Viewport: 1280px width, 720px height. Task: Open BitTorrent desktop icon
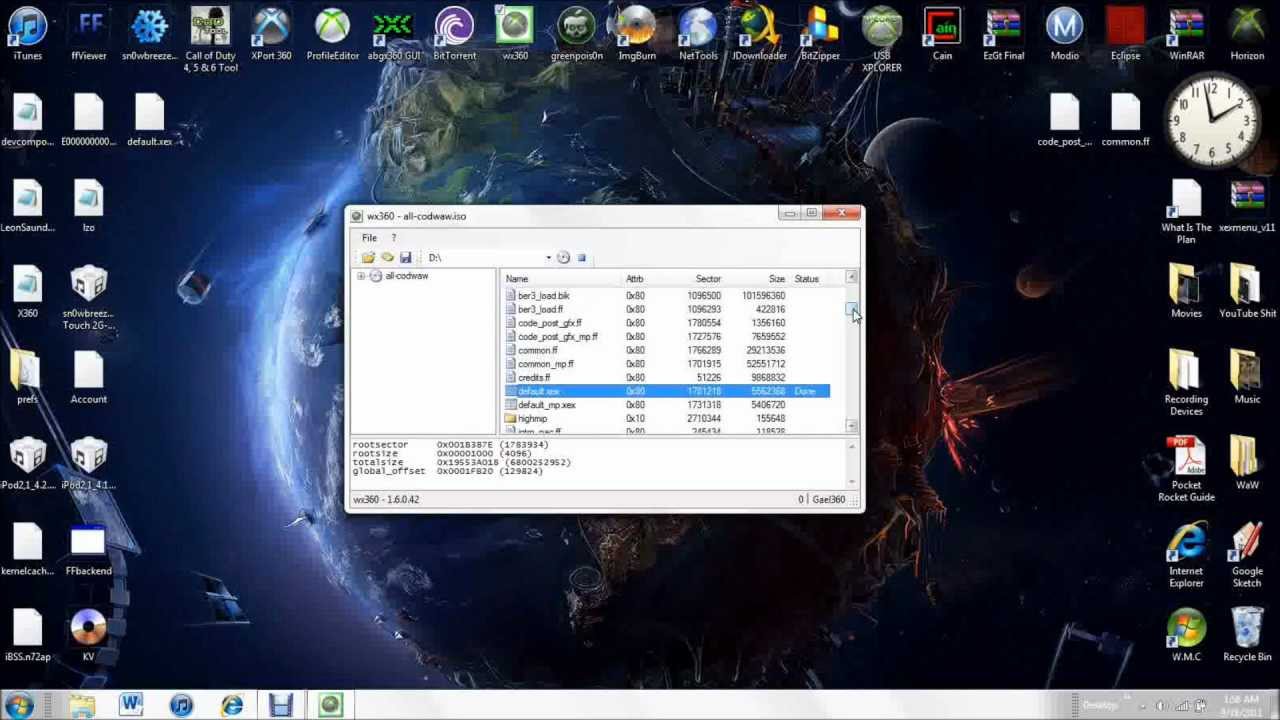coord(454,34)
